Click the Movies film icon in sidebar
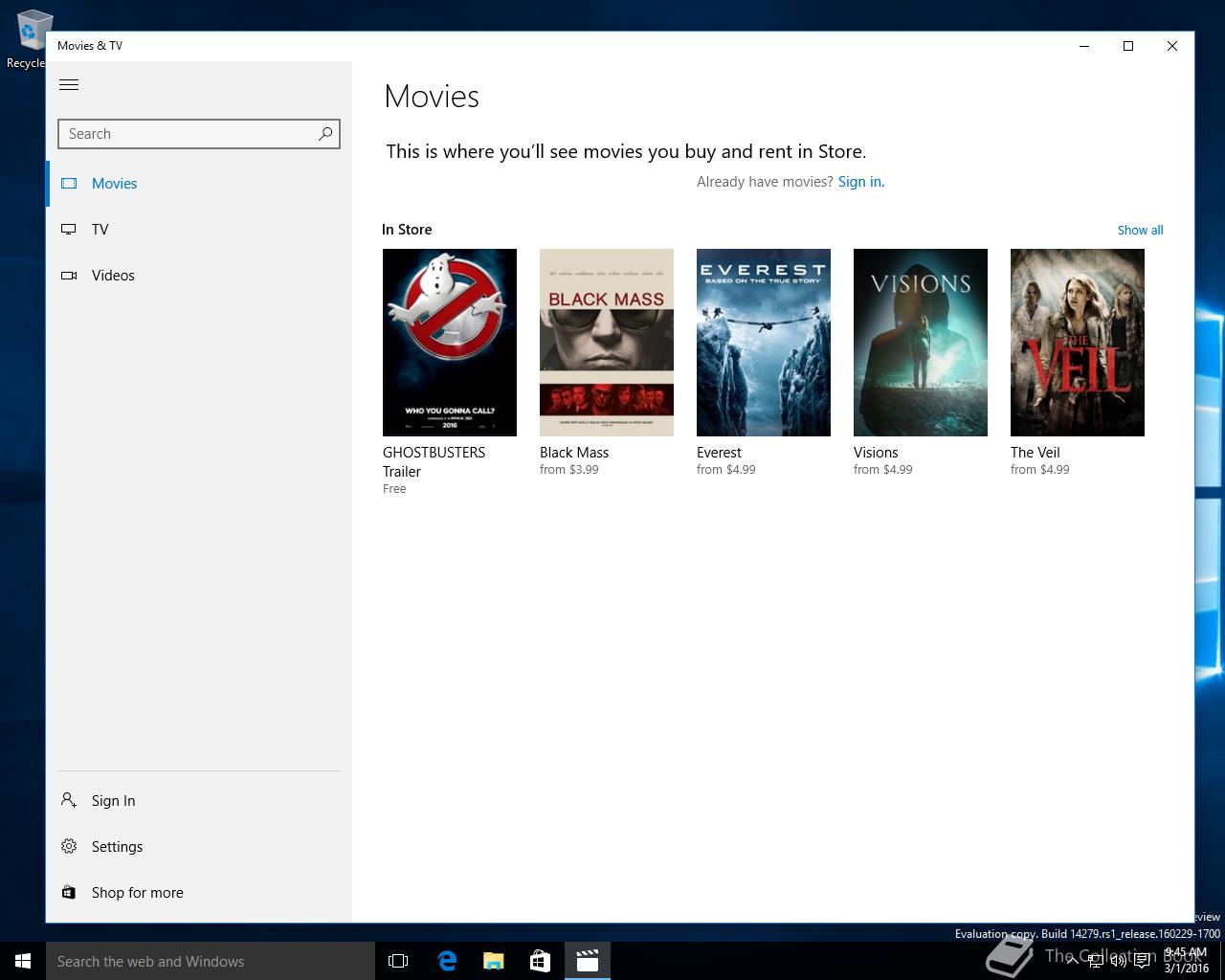 (69, 184)
